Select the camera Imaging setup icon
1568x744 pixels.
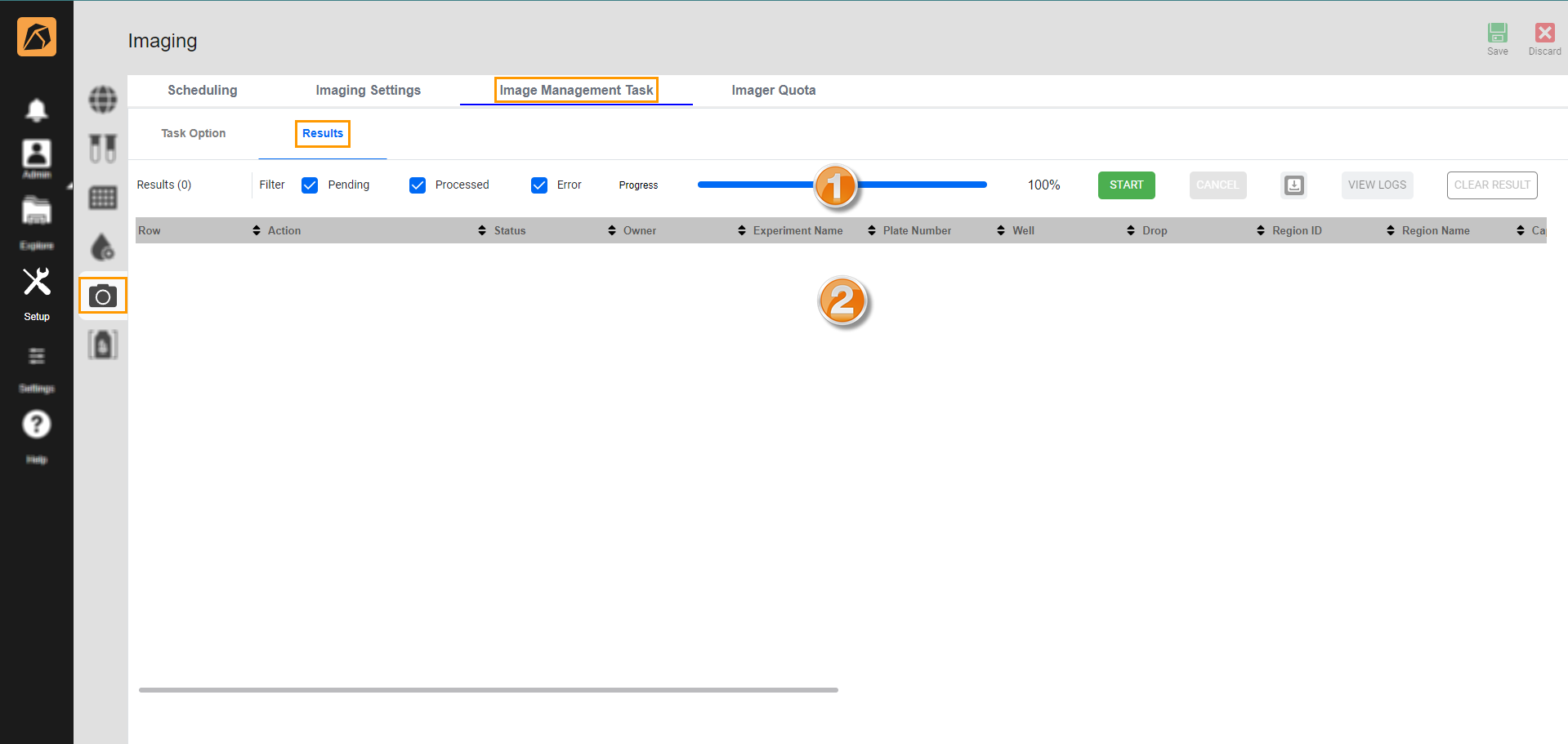(103, 296)
